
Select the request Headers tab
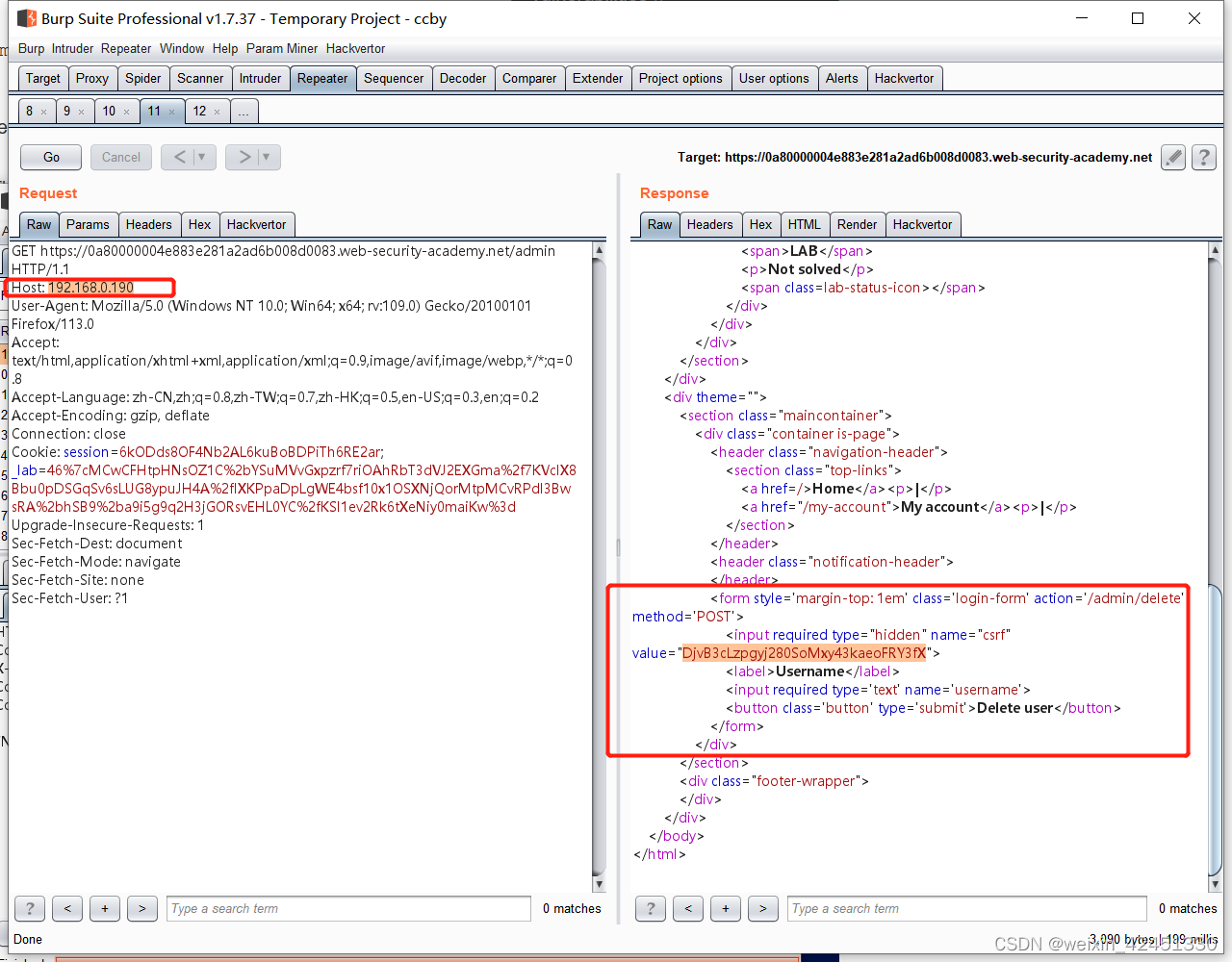pyautogui.click(x=149, y=224)
